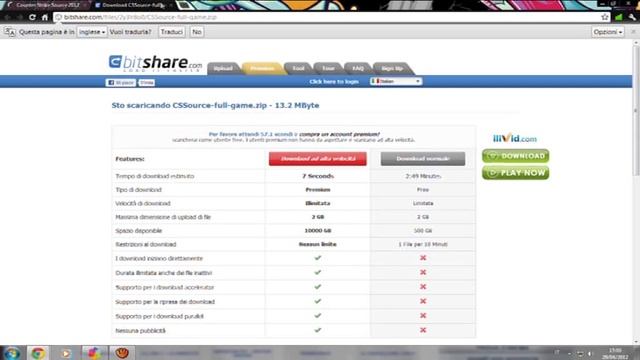The image size is (640, 360).
Task: Click the 'Nessun limite' cell
Action: (x=318, y=244)
